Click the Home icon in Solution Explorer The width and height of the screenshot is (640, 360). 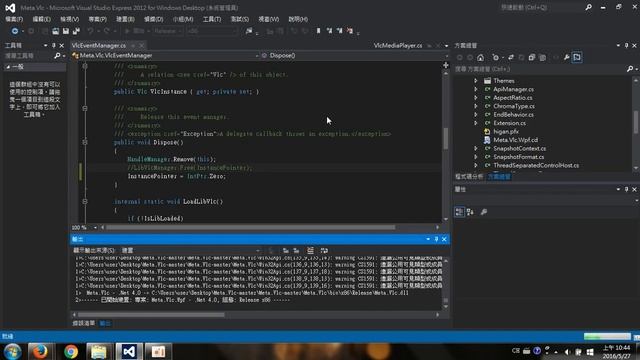(480, 58)
